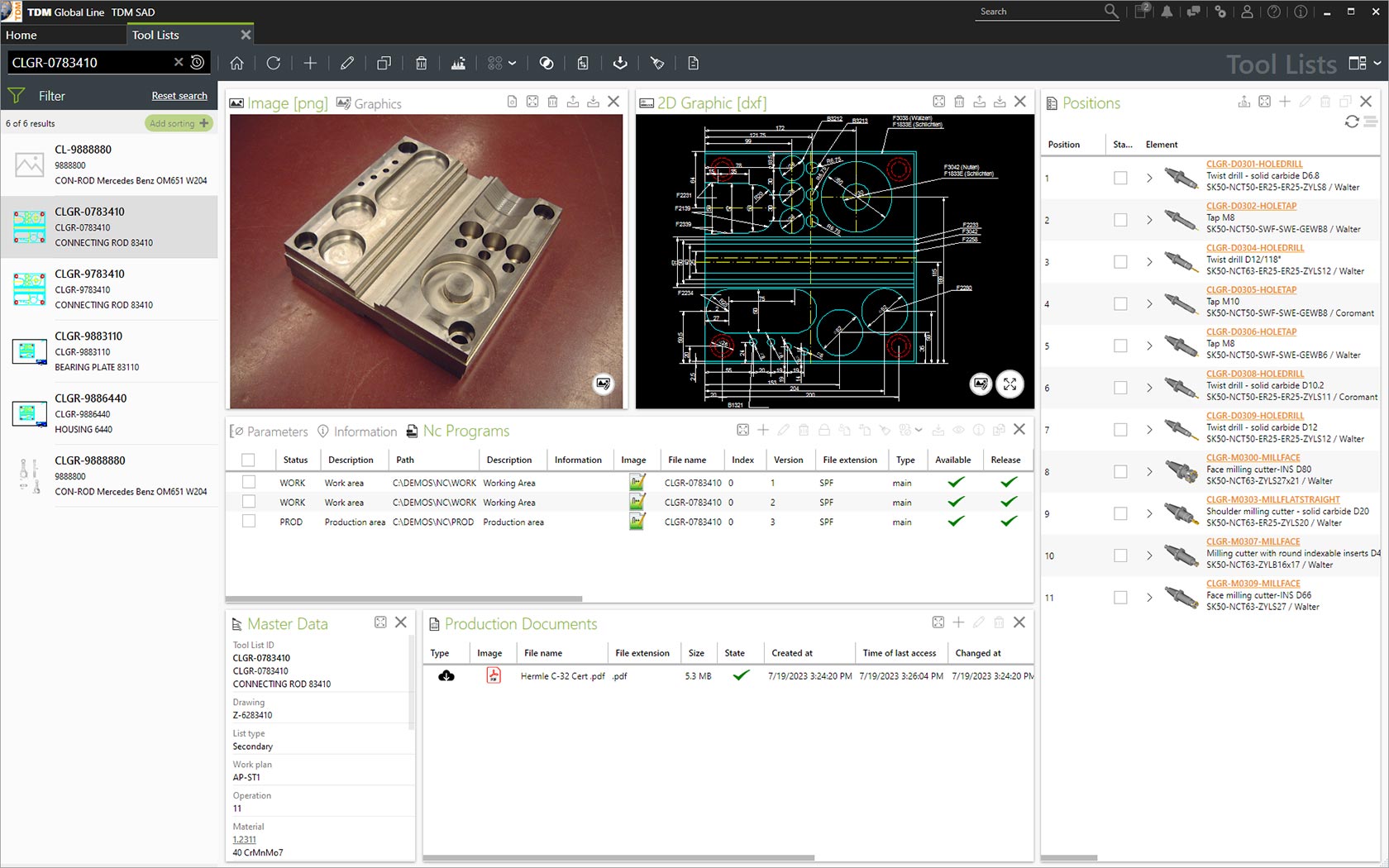Add Nc program with plus icon

click(x=763, y=430)
